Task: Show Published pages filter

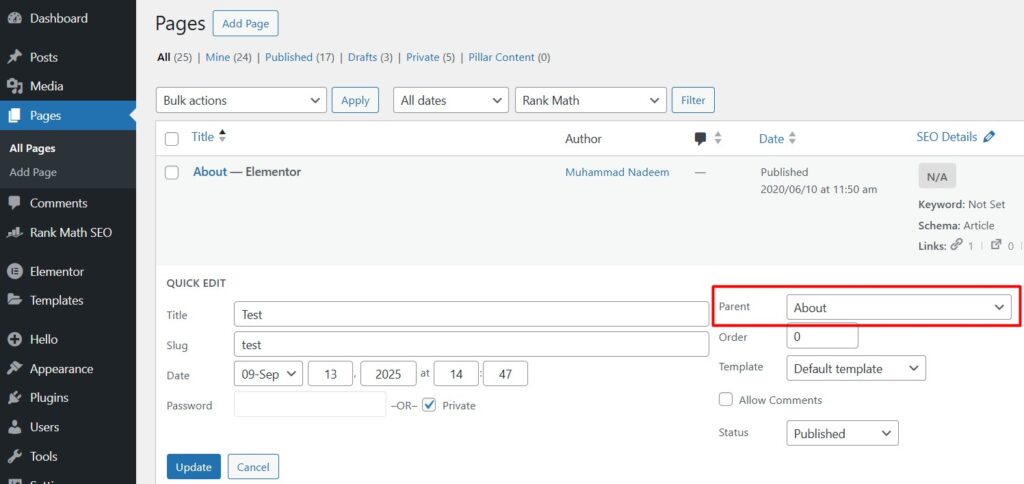Action: point(289,57)
